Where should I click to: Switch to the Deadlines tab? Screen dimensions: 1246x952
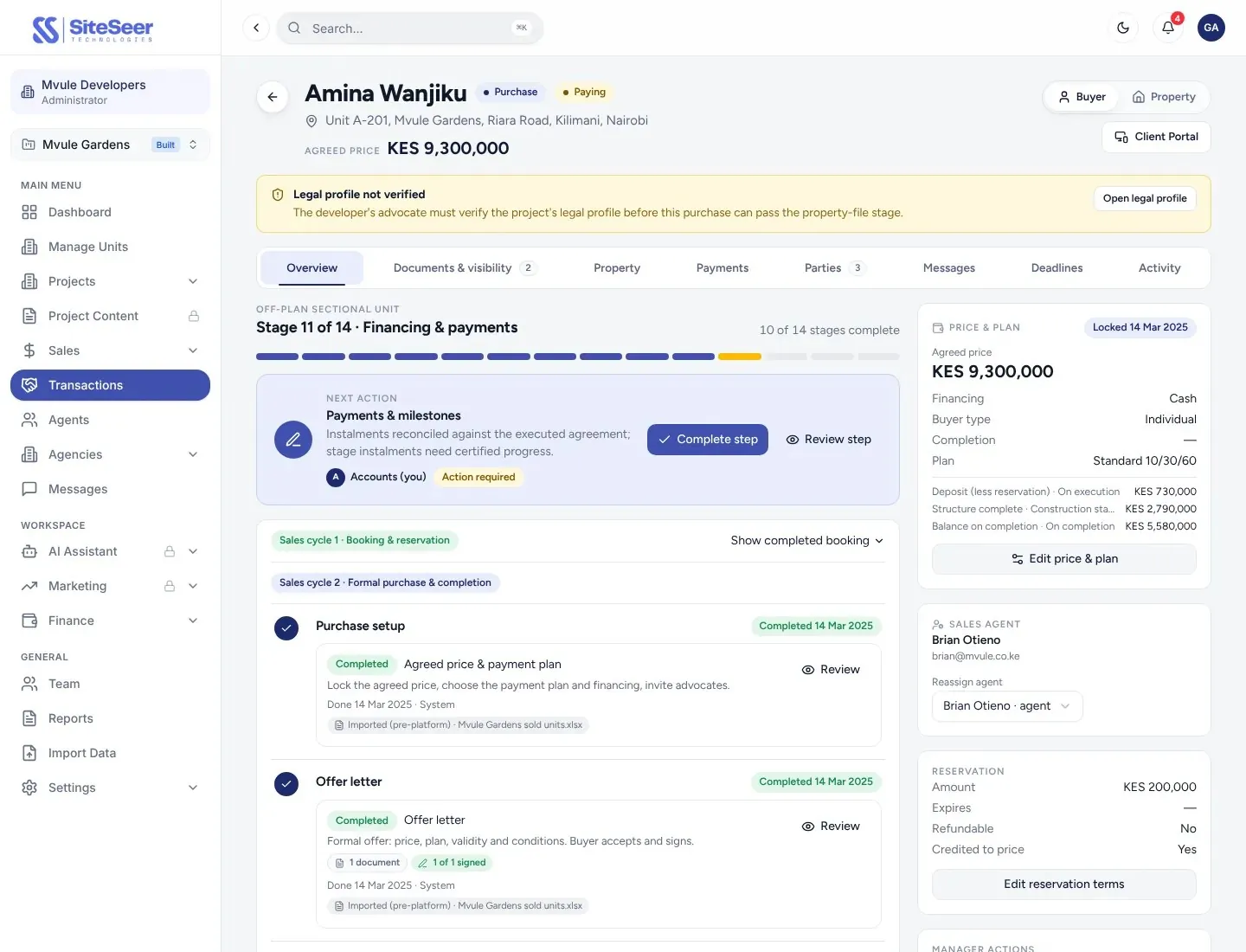pos(1057,268)
